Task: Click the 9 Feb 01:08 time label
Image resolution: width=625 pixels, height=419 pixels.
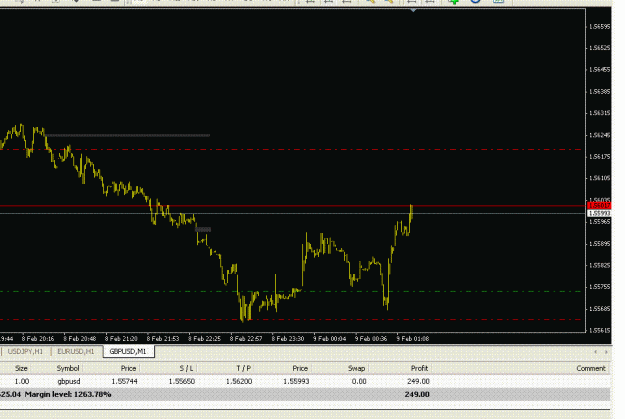Action: 413,338
